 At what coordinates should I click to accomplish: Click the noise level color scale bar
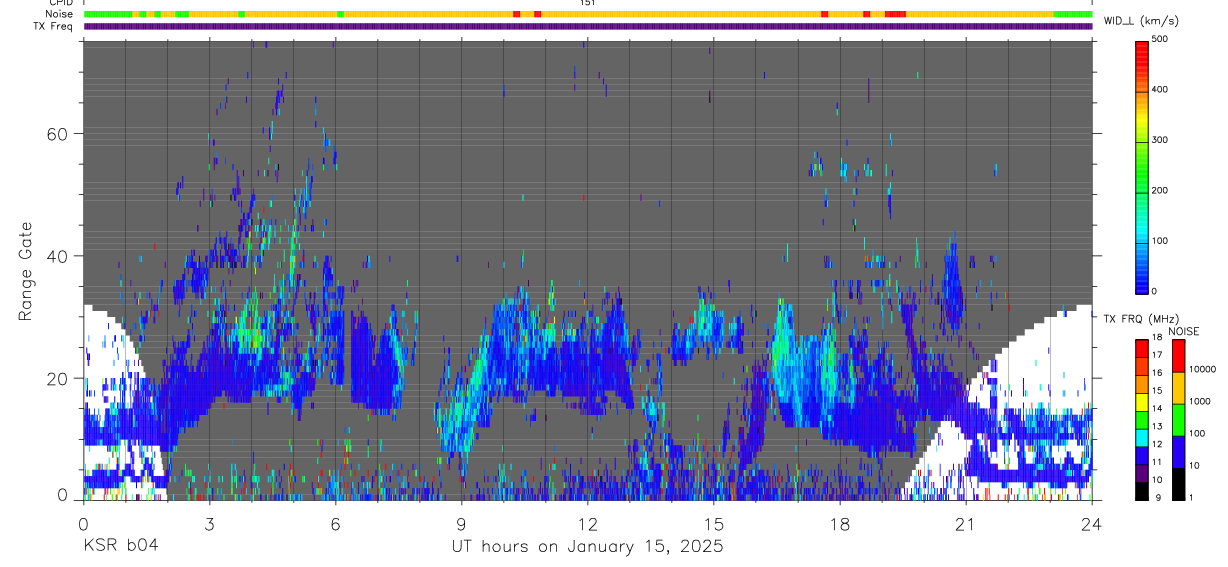click(x=1179, y=420)
